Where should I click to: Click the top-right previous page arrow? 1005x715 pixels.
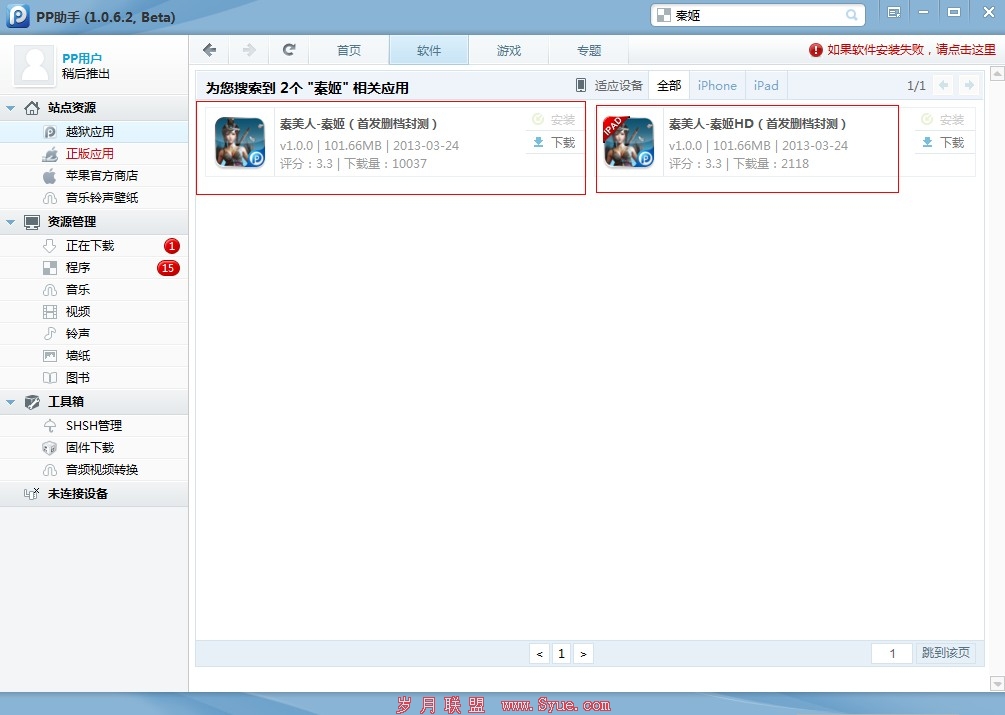(943, 85)
